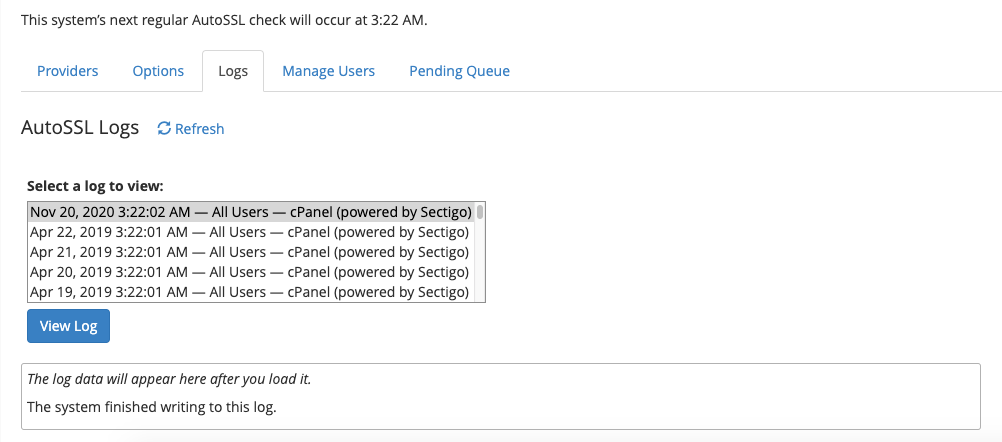Image resolution: width=1002 pixels, height=442 pixels.
Task: Open the Pending Queue tab
Action: click(459, 71)
